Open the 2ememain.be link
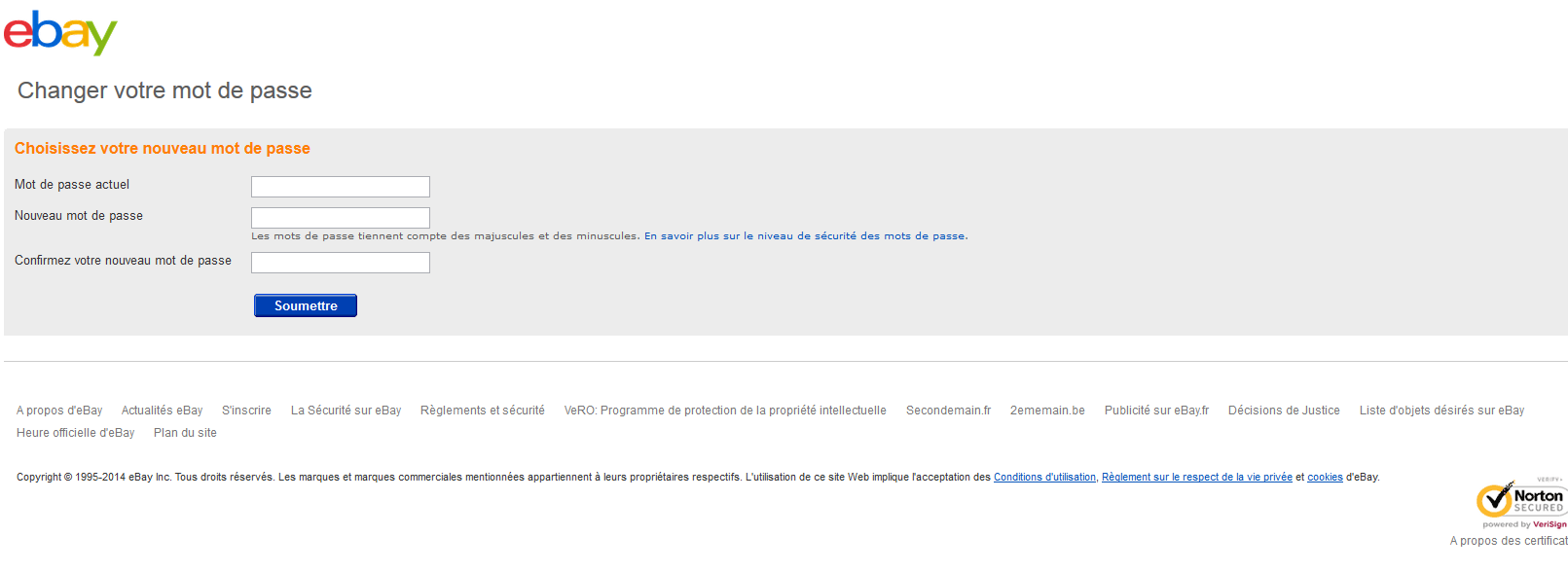The width and height of the screenshot is (1568, 572). click(1047, 411)
